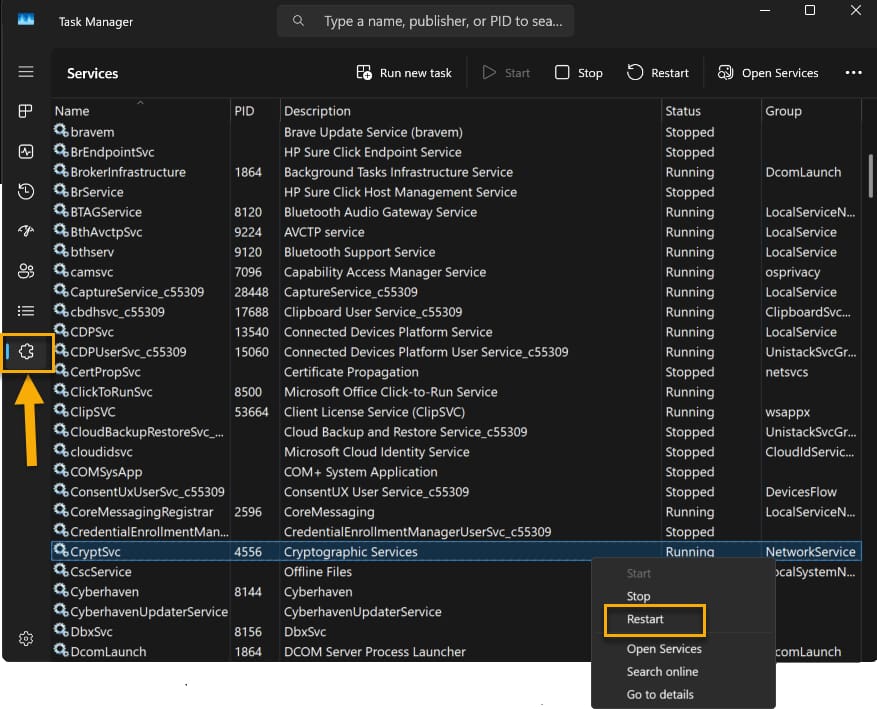Click Open Services in the toolbar

767,73
